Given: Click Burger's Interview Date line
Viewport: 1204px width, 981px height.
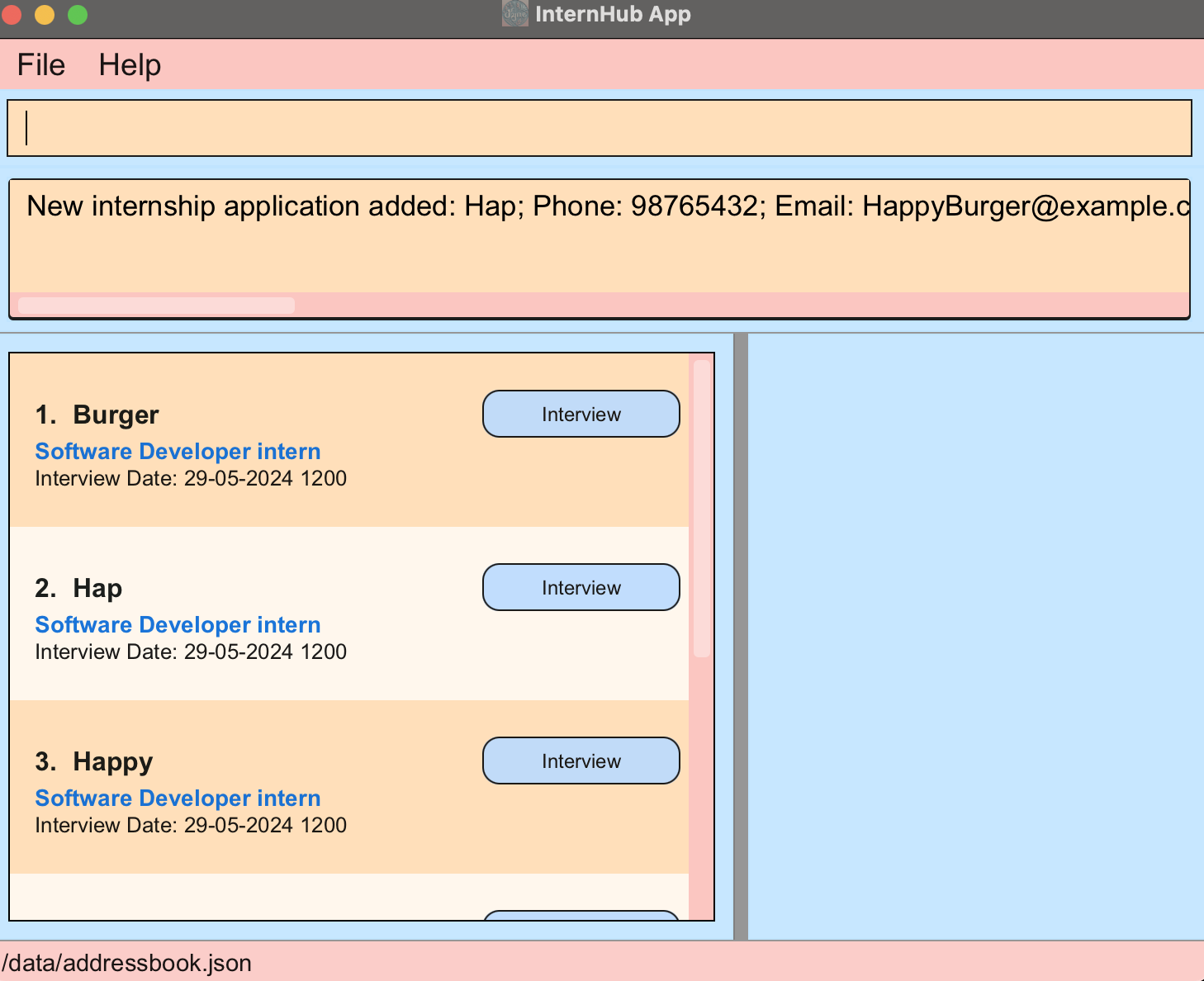Looking at the screenshot, I should coord(191,478).
